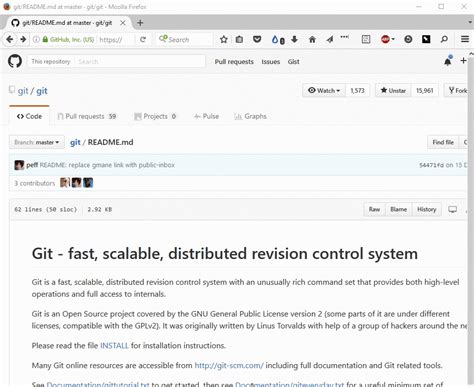
Task: Click the git breadcrumb before README.md
Action: point(75,142)
